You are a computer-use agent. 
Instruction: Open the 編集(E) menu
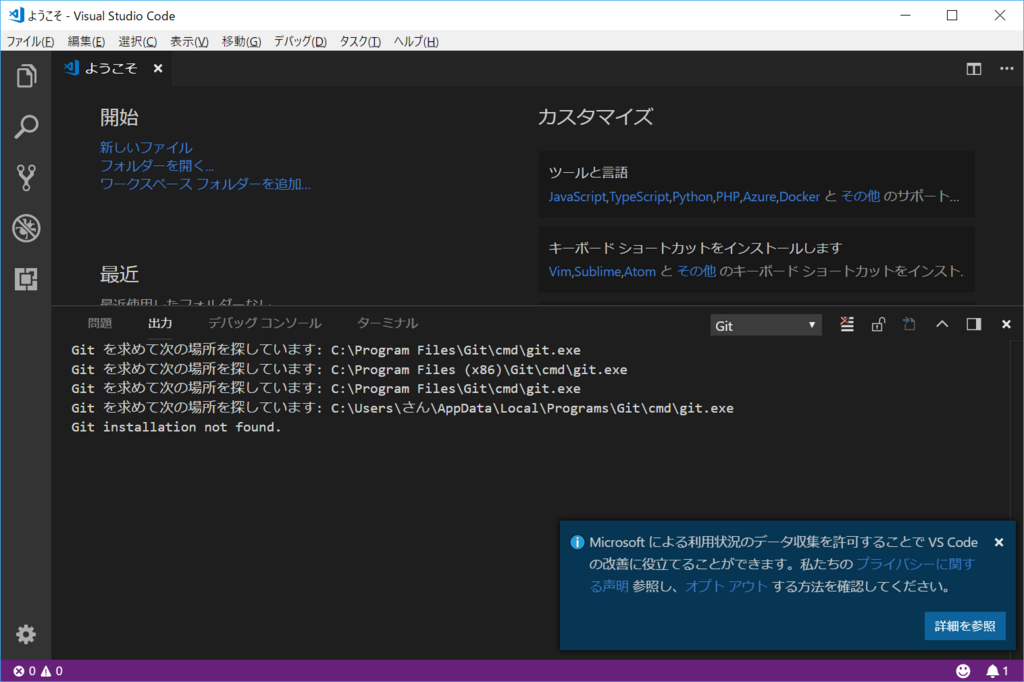point(86,41)
